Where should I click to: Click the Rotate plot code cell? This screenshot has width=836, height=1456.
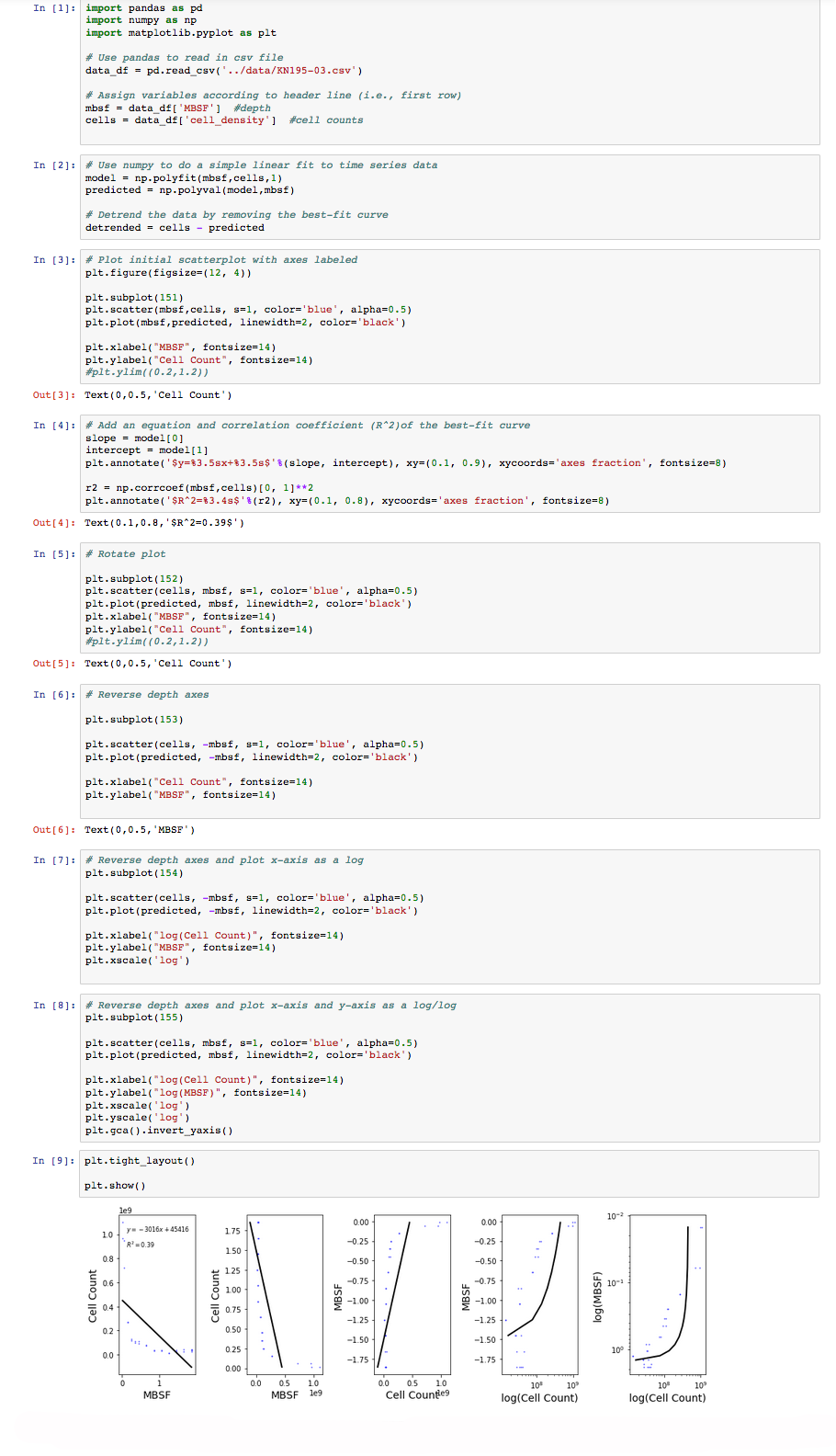click(450, 597)
